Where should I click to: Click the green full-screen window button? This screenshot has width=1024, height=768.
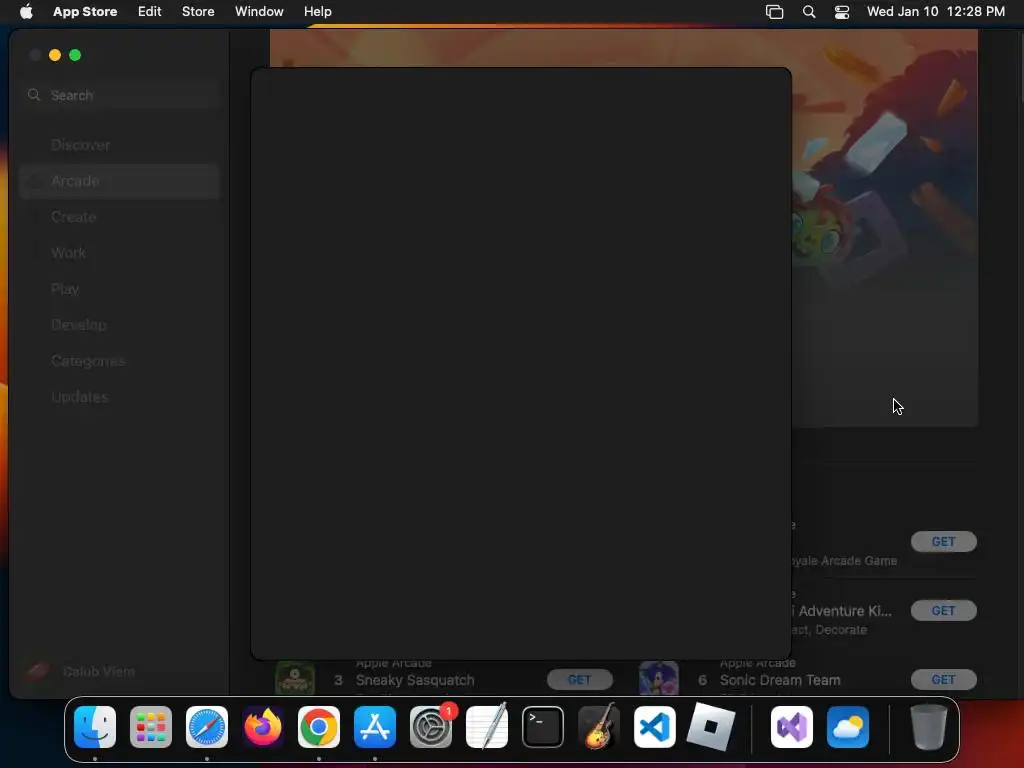point(75,55)
